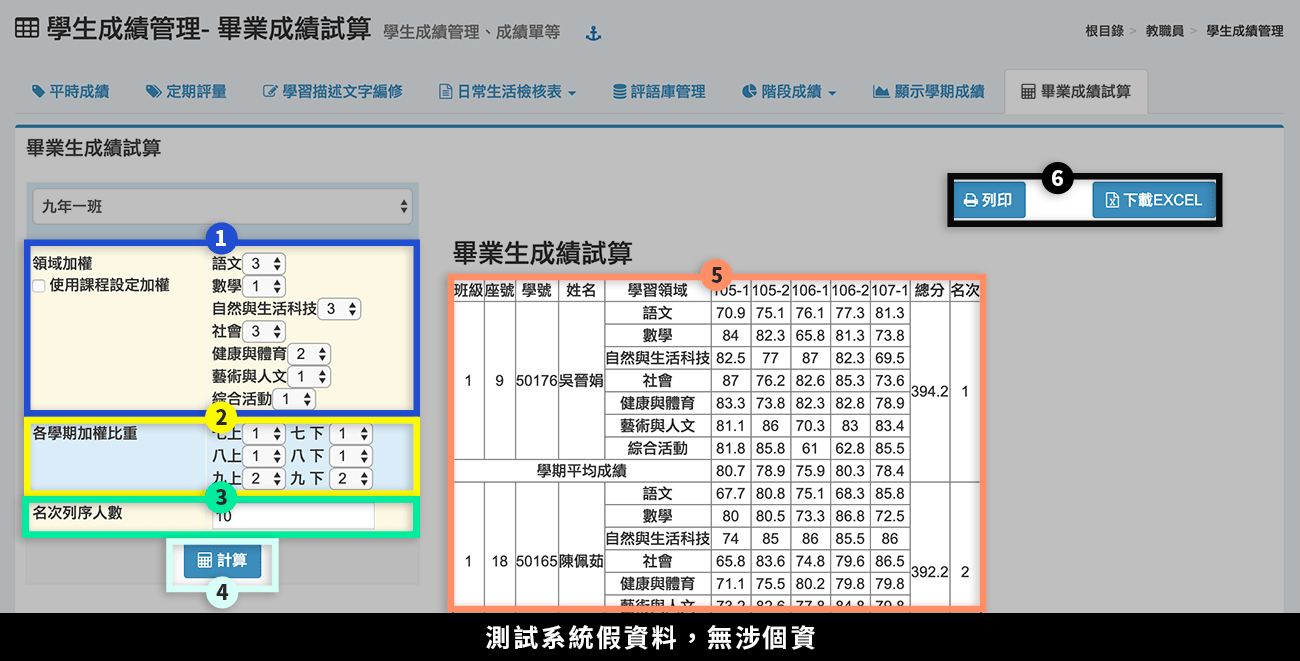Open the 九年一班 class selector
The image size is (1300, 661).
(222, 207)
